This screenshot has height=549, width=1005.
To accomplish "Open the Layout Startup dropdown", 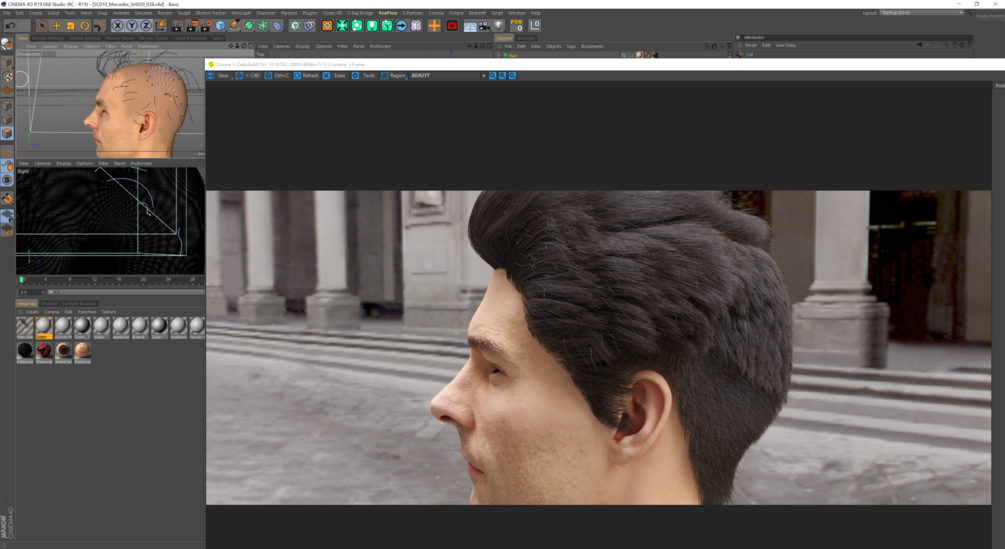I will (921, 13).
